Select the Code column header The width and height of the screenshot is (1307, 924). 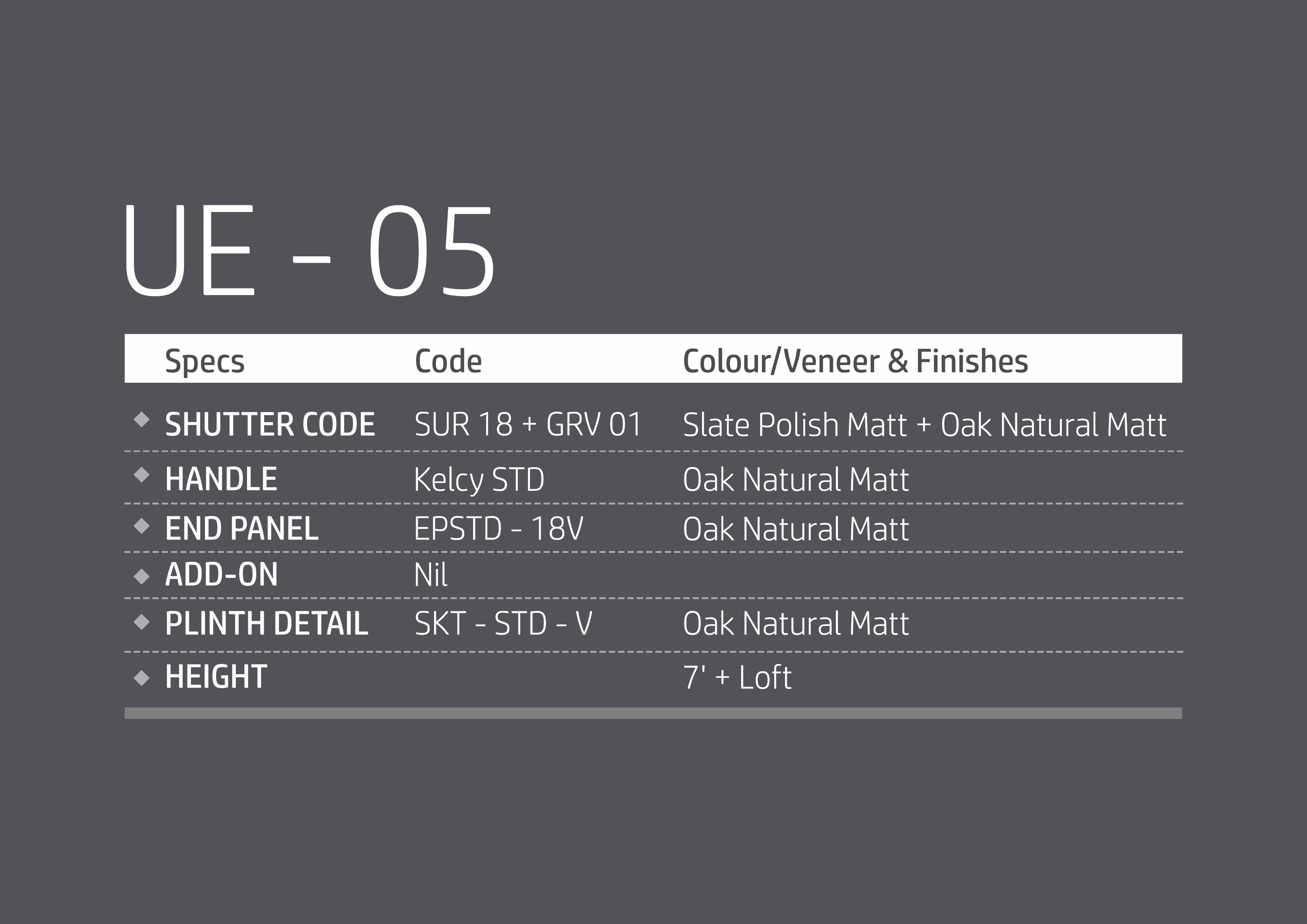[448, 361]
